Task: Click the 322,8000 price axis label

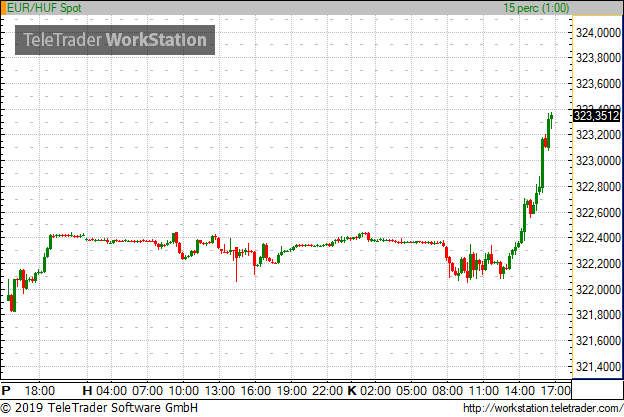Action: [x=598, y=187]
